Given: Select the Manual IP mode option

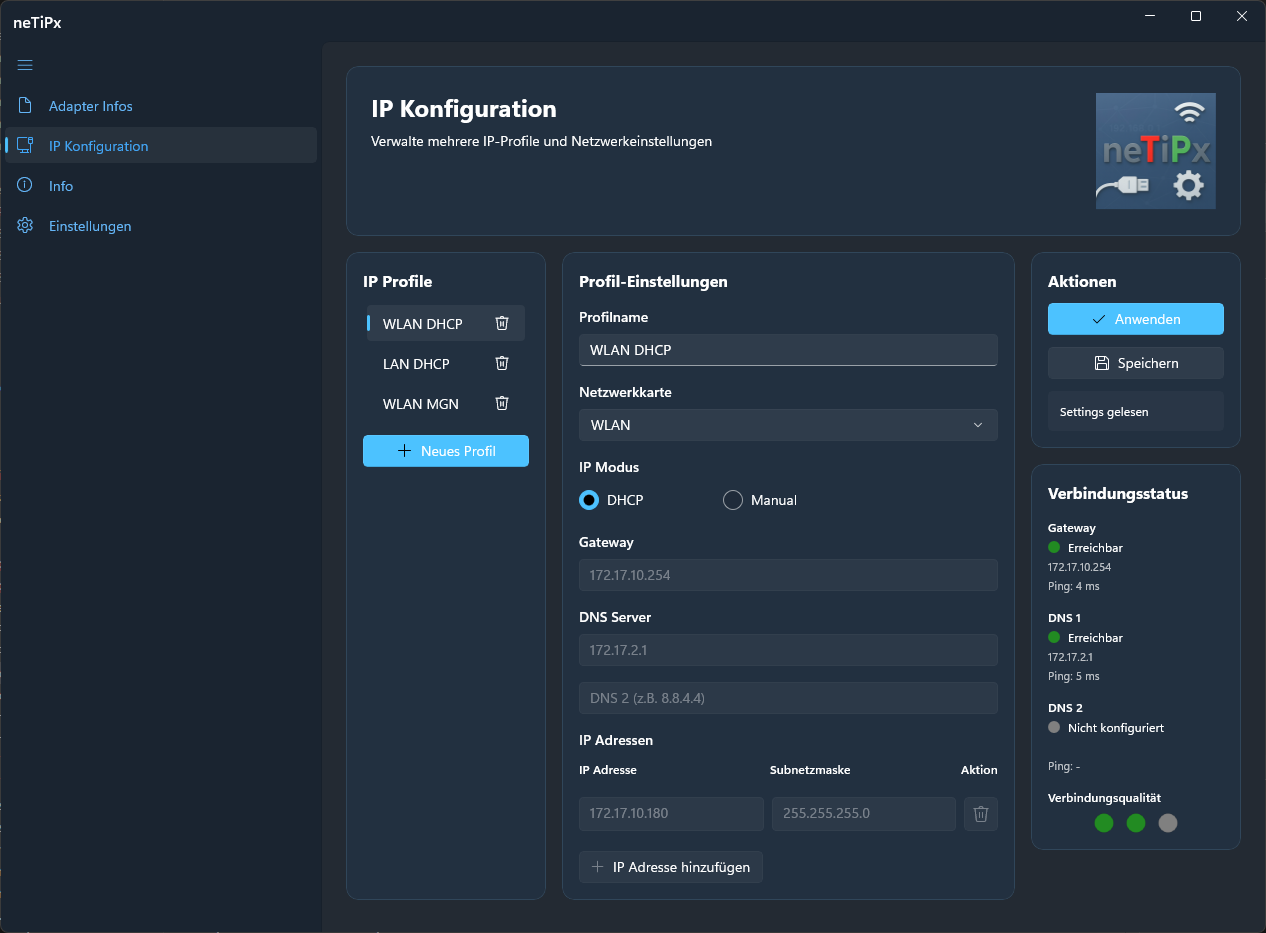Looking at the screenshot, I should click(x=732, y=500).
